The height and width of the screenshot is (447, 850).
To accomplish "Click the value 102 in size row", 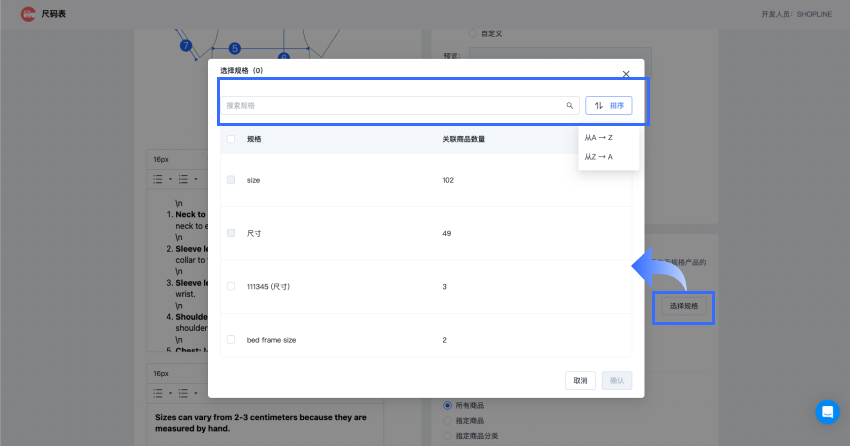I will [448, 180].
